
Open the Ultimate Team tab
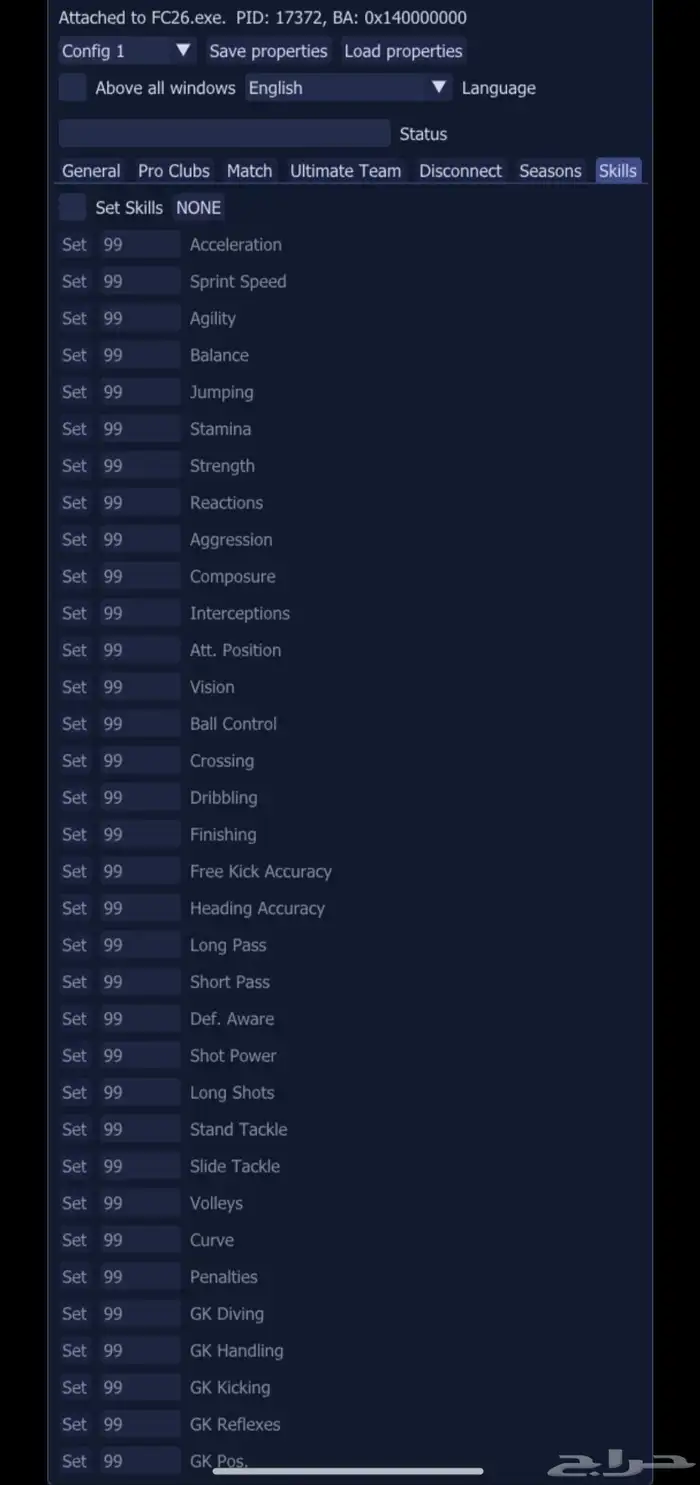345,171
